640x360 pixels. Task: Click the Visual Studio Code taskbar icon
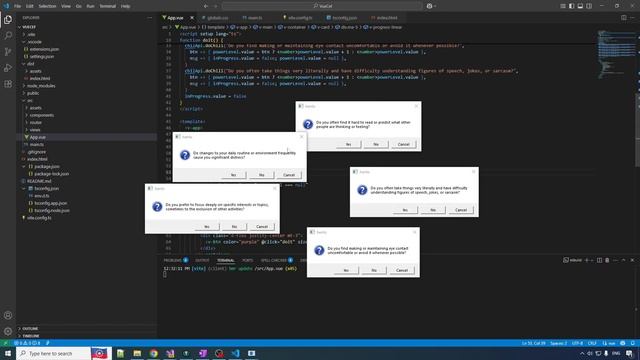coord(236,353)
